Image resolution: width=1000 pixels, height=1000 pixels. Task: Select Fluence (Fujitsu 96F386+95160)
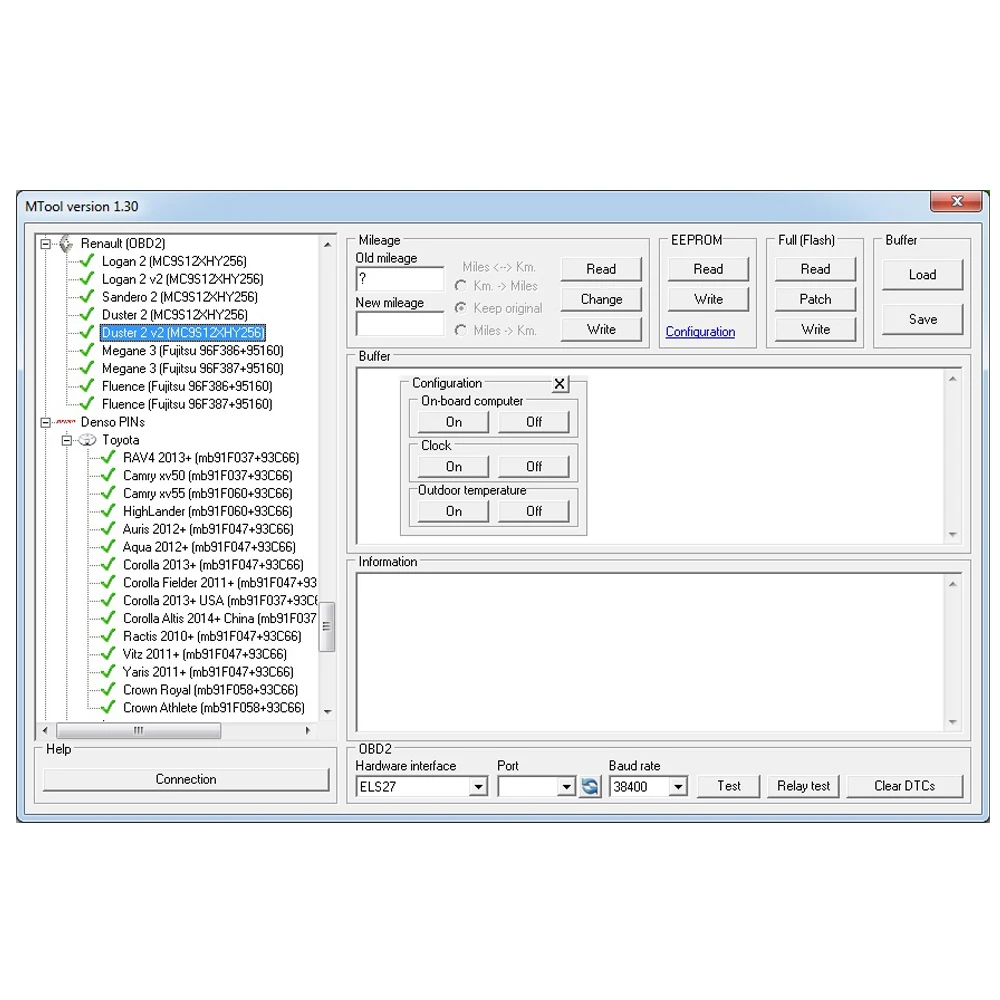point(187,386)
